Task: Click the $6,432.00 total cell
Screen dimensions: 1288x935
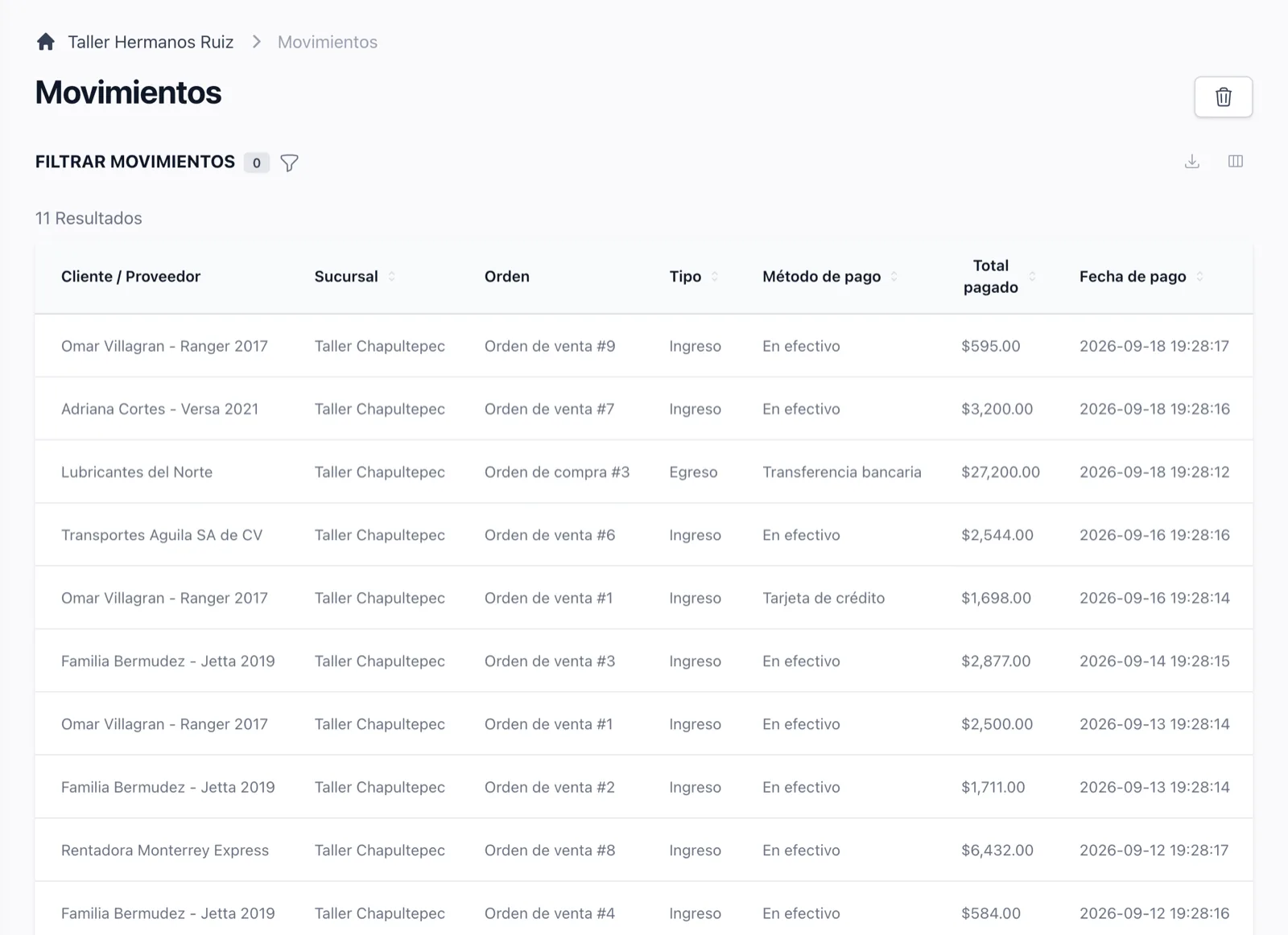Action: coord(997,851)
